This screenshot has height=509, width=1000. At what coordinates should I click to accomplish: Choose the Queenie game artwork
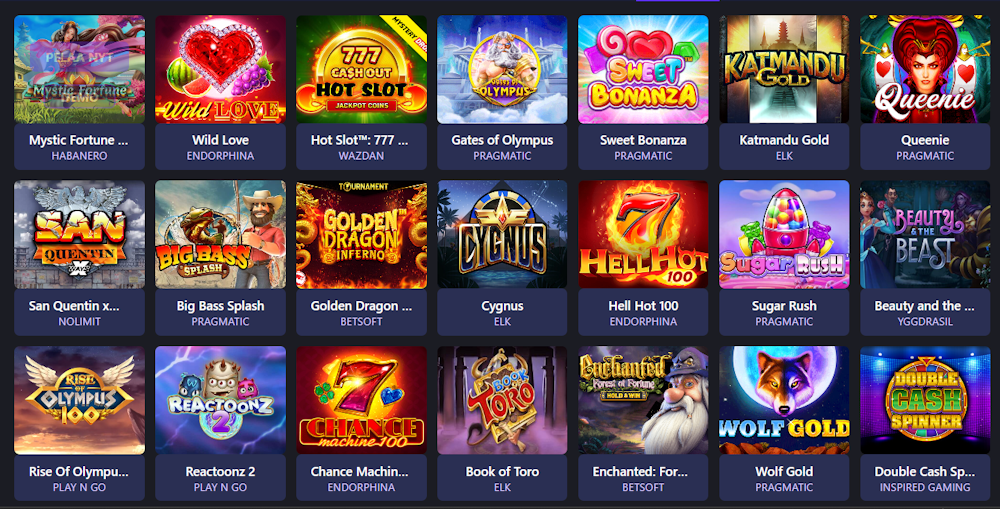pos(925,70)
